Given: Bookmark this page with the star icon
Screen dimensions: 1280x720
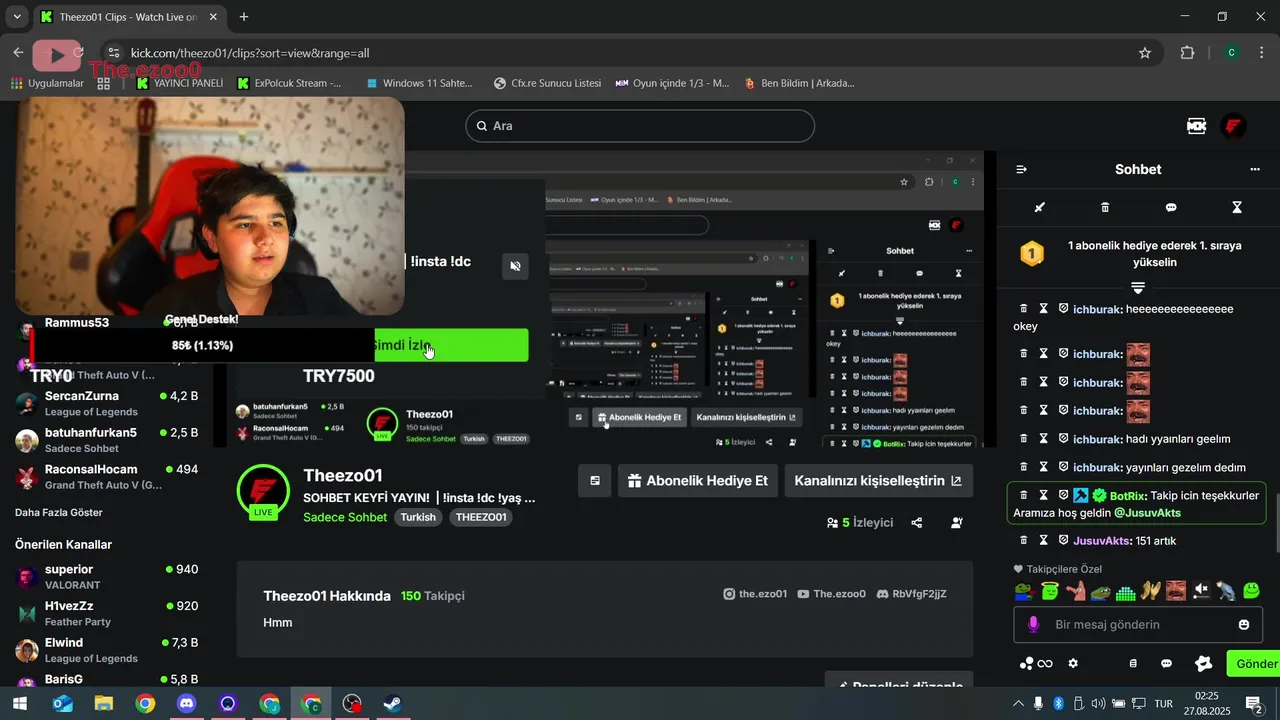Looking at the screenshot, I should coord(1145,53).
